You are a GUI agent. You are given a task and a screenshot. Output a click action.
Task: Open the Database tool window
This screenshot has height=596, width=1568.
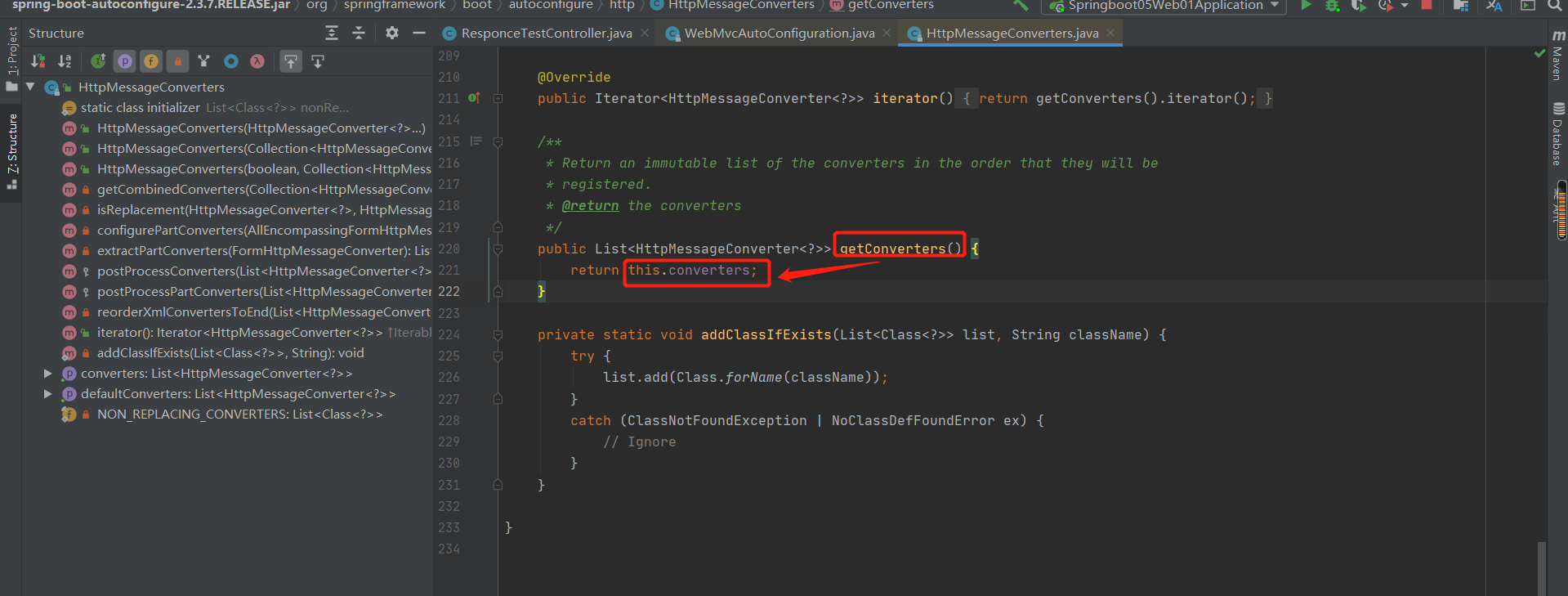[1557, 134]
